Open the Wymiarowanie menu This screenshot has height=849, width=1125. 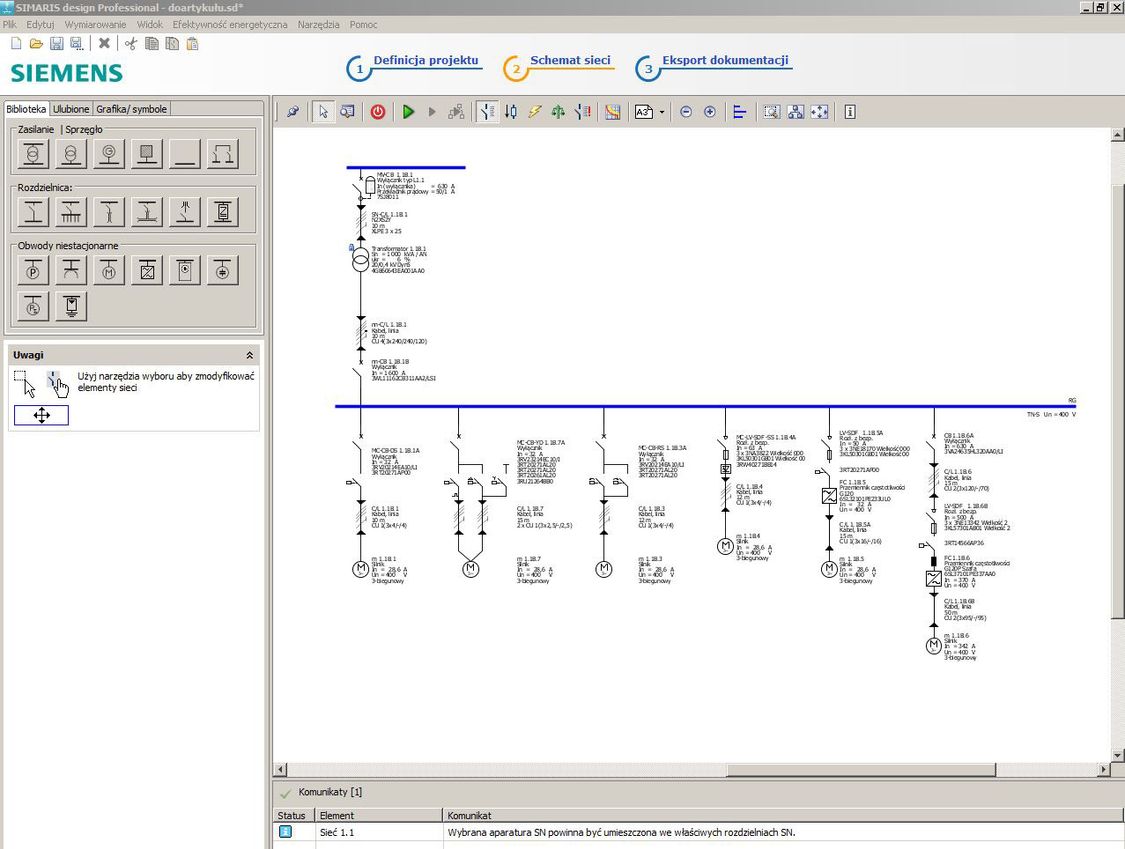coord(95,24)
